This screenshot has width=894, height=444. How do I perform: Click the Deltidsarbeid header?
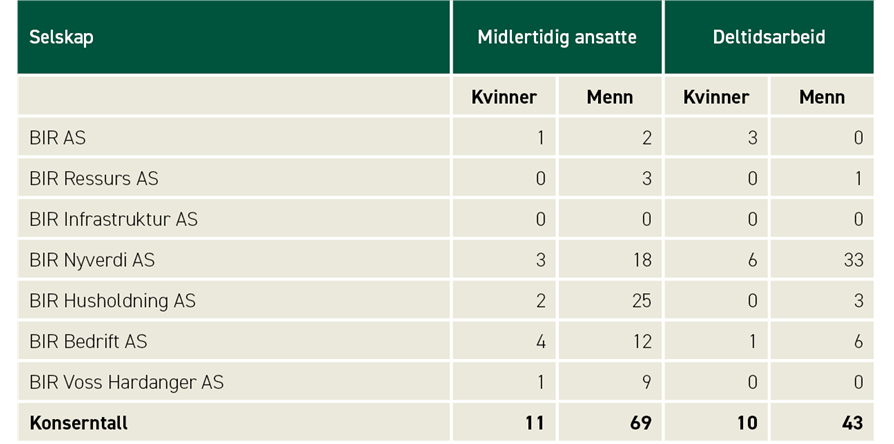(x=769, y=38)
